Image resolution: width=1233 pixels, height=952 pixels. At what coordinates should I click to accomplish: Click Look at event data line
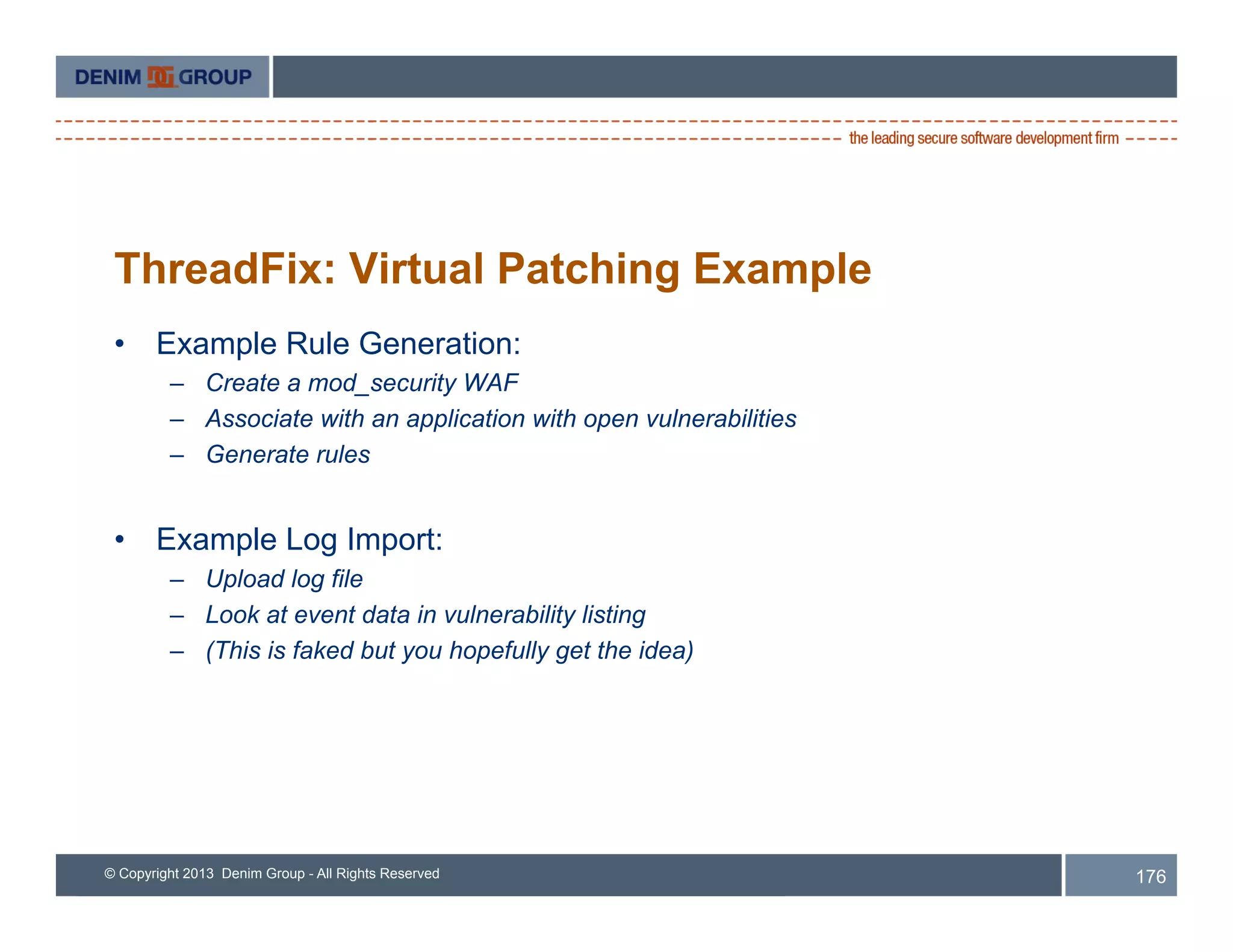click(425, 615)
